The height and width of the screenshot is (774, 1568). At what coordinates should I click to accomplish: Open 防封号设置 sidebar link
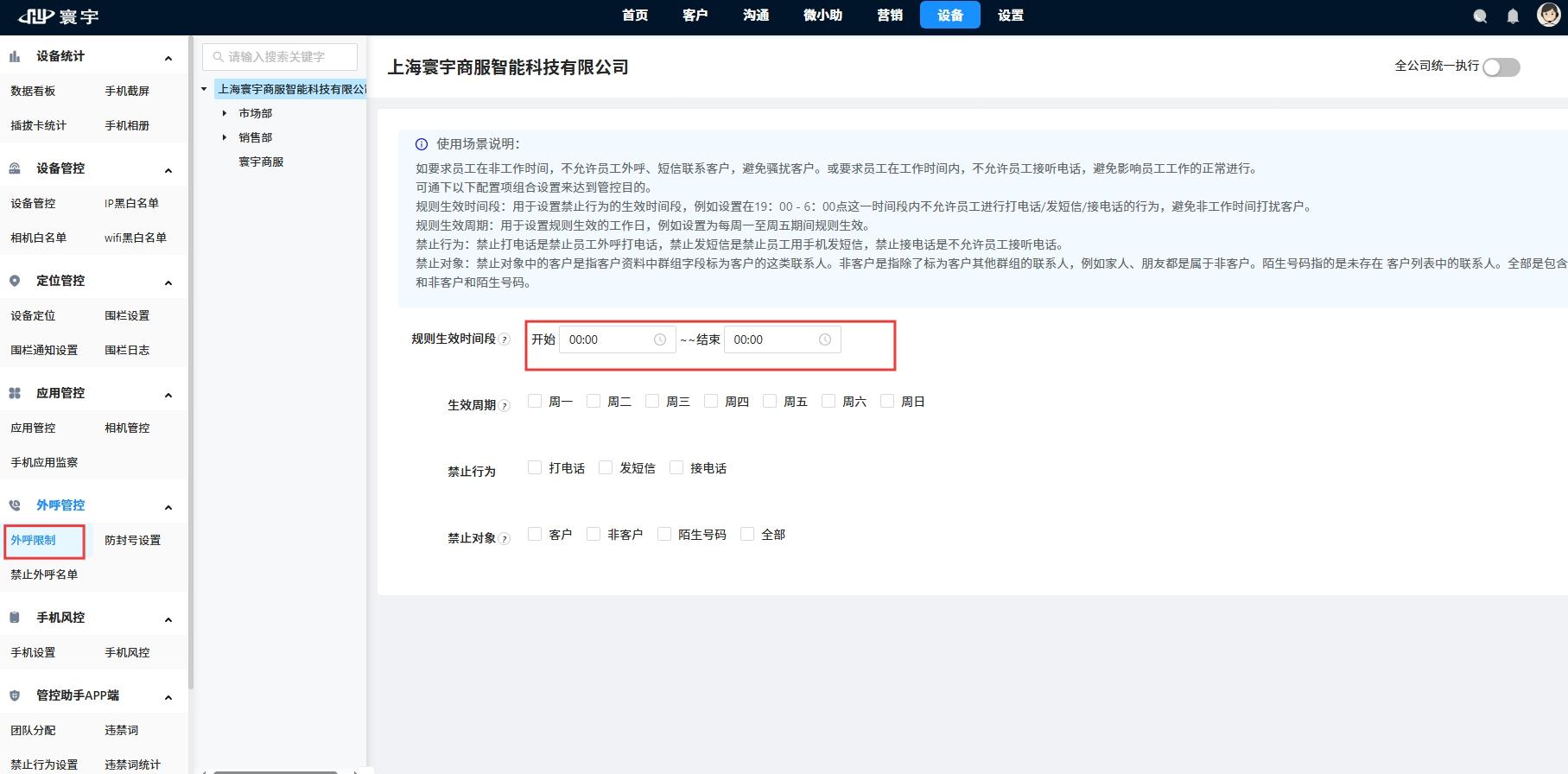[132, 540]
